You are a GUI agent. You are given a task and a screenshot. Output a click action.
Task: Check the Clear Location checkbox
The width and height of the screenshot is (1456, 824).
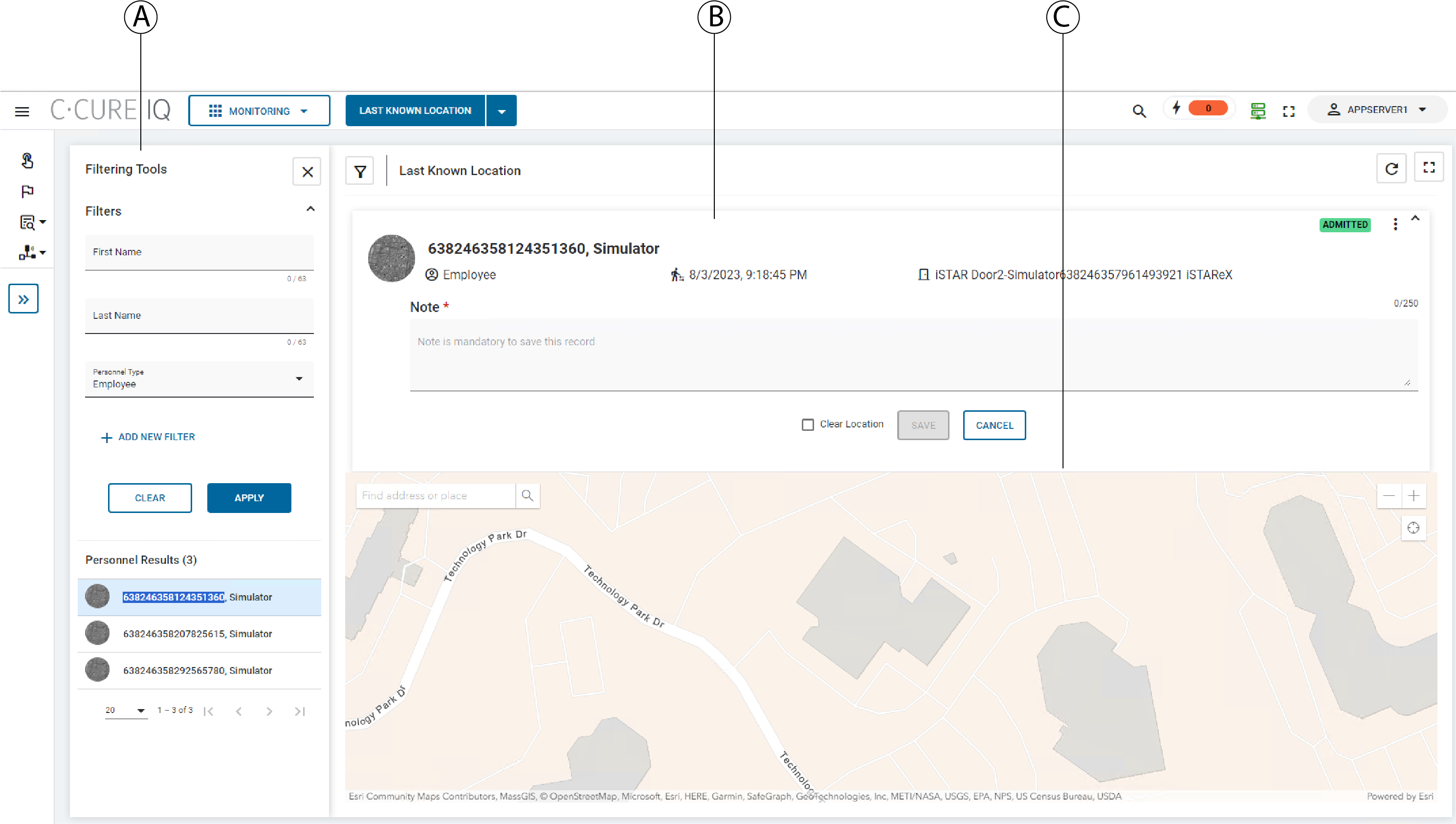[807, 424]
